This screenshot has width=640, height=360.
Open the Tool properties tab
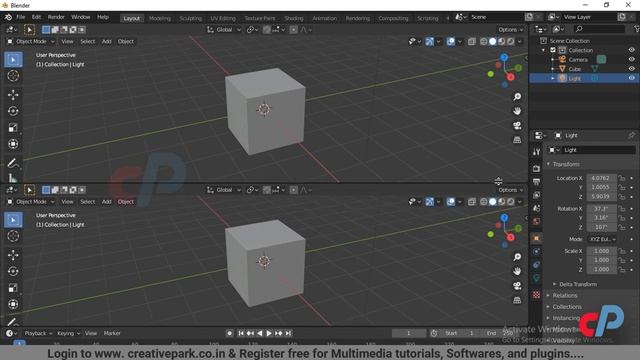click(x=536, y=152)
